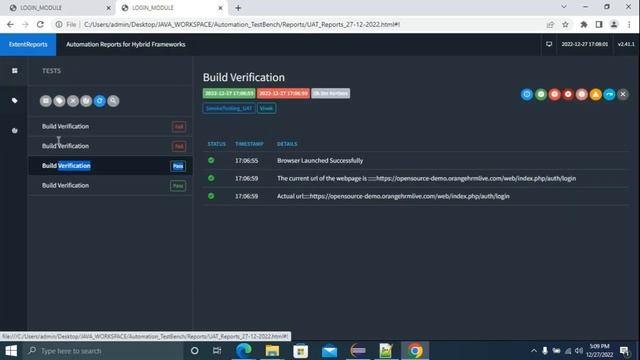Click the SmokeTesting_UAT category tag
The image size is (640, 360).
[x=229, y=108]
